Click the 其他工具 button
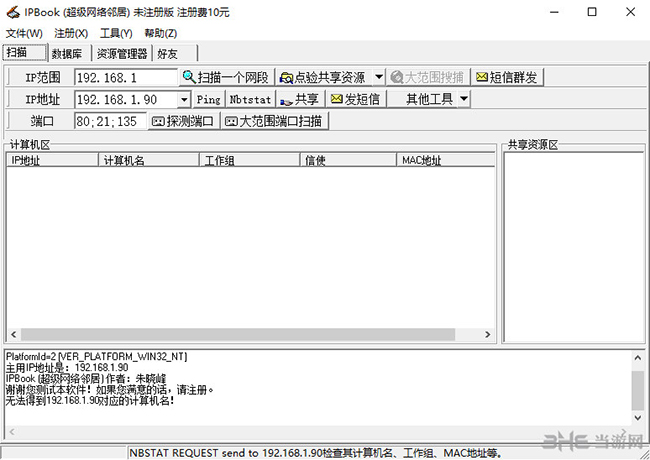Screen dimensions: 650x460 pyautogui.click(x=422, y=99)
